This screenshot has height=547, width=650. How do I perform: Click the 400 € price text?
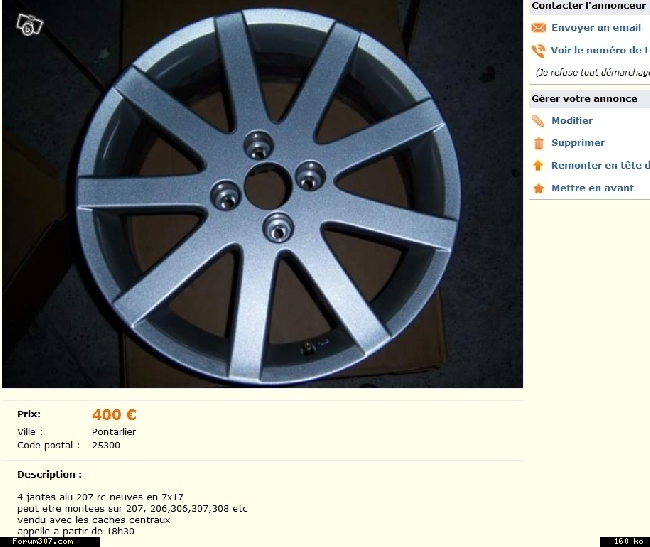(x=114, y=414)
